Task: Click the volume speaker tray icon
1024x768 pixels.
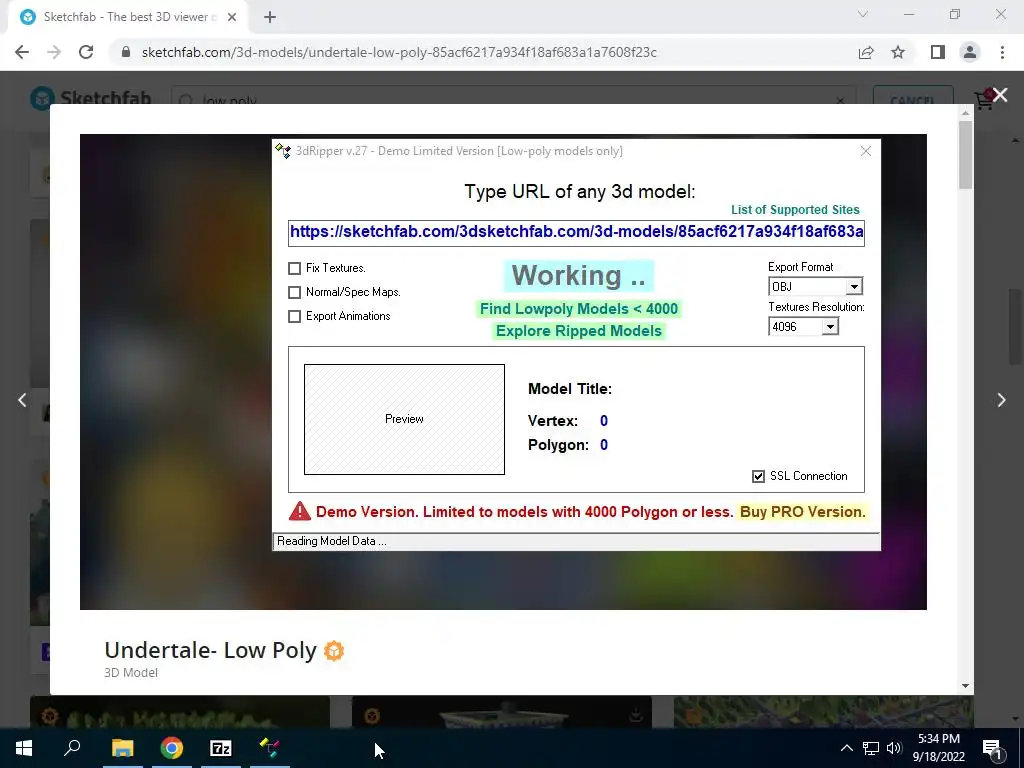Action: [894, 748]
